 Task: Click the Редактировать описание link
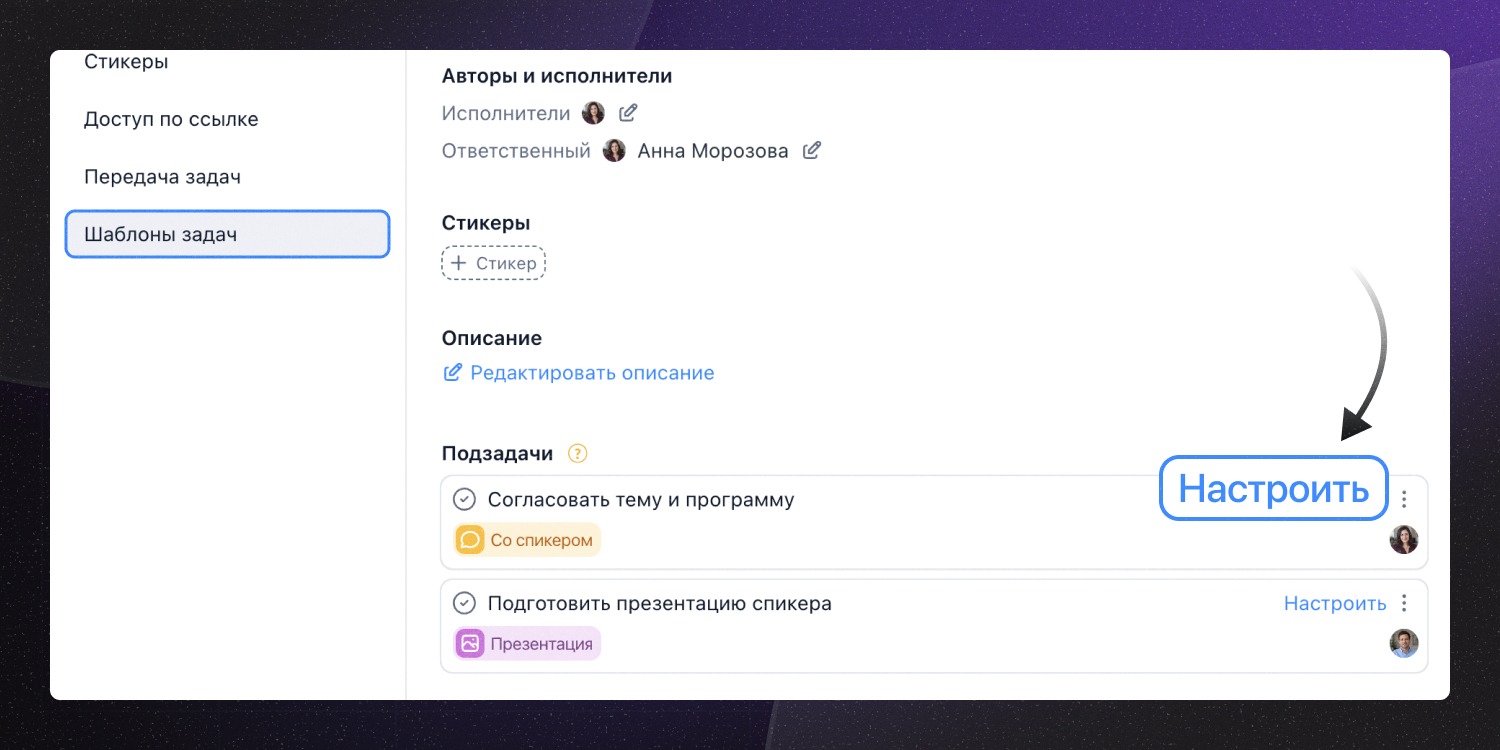pos(592,373)
